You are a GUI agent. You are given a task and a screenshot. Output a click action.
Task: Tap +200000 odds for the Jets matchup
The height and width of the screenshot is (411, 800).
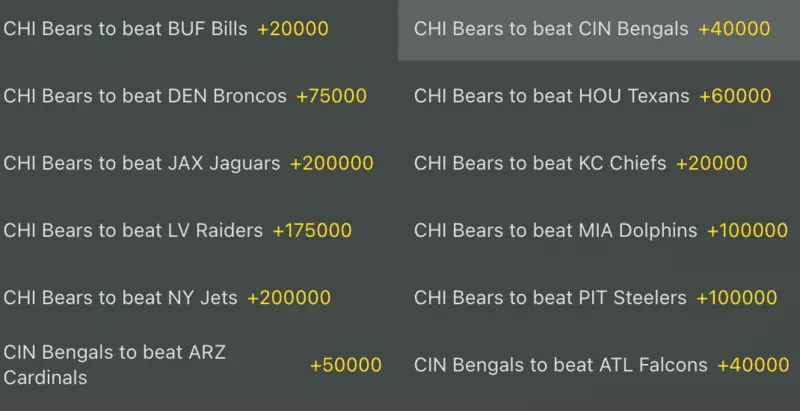point(289,297)
